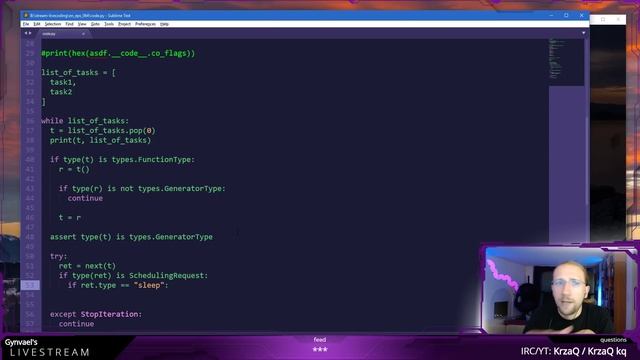Minimize the Sublime Text window
The height and width of the screenshot is (360, 640).
coord(551,16)
